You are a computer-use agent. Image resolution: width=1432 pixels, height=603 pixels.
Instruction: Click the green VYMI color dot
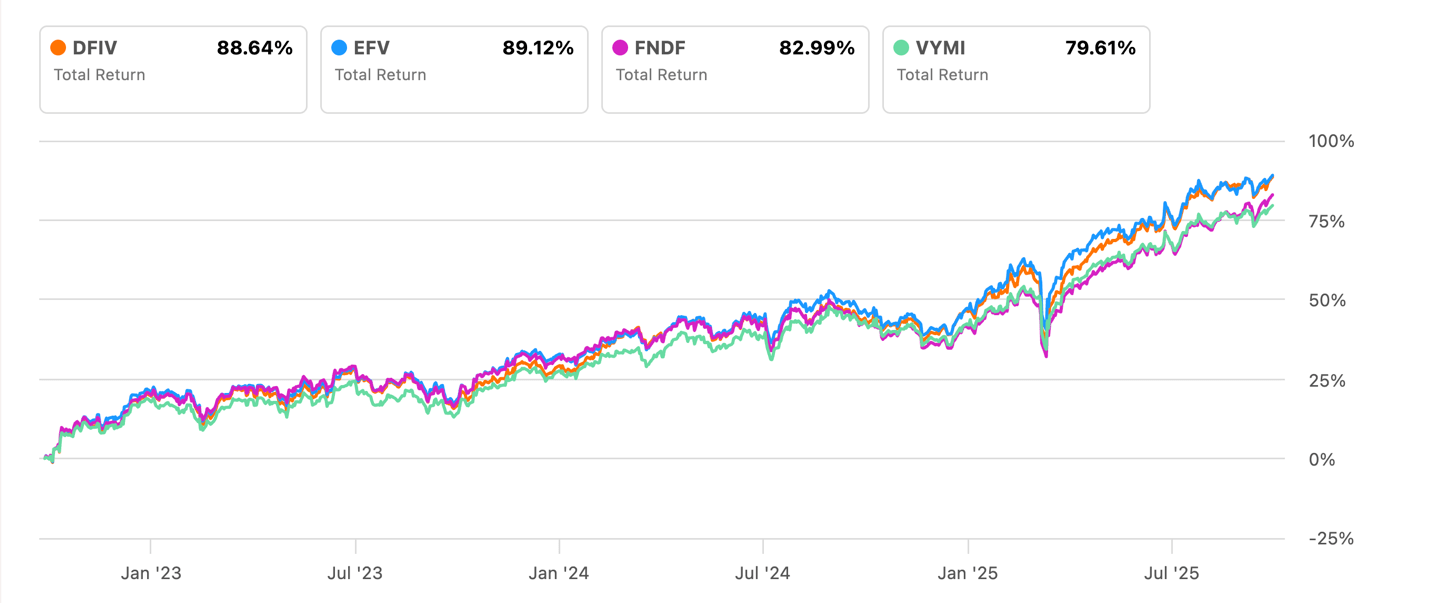(x=902, y=48)
